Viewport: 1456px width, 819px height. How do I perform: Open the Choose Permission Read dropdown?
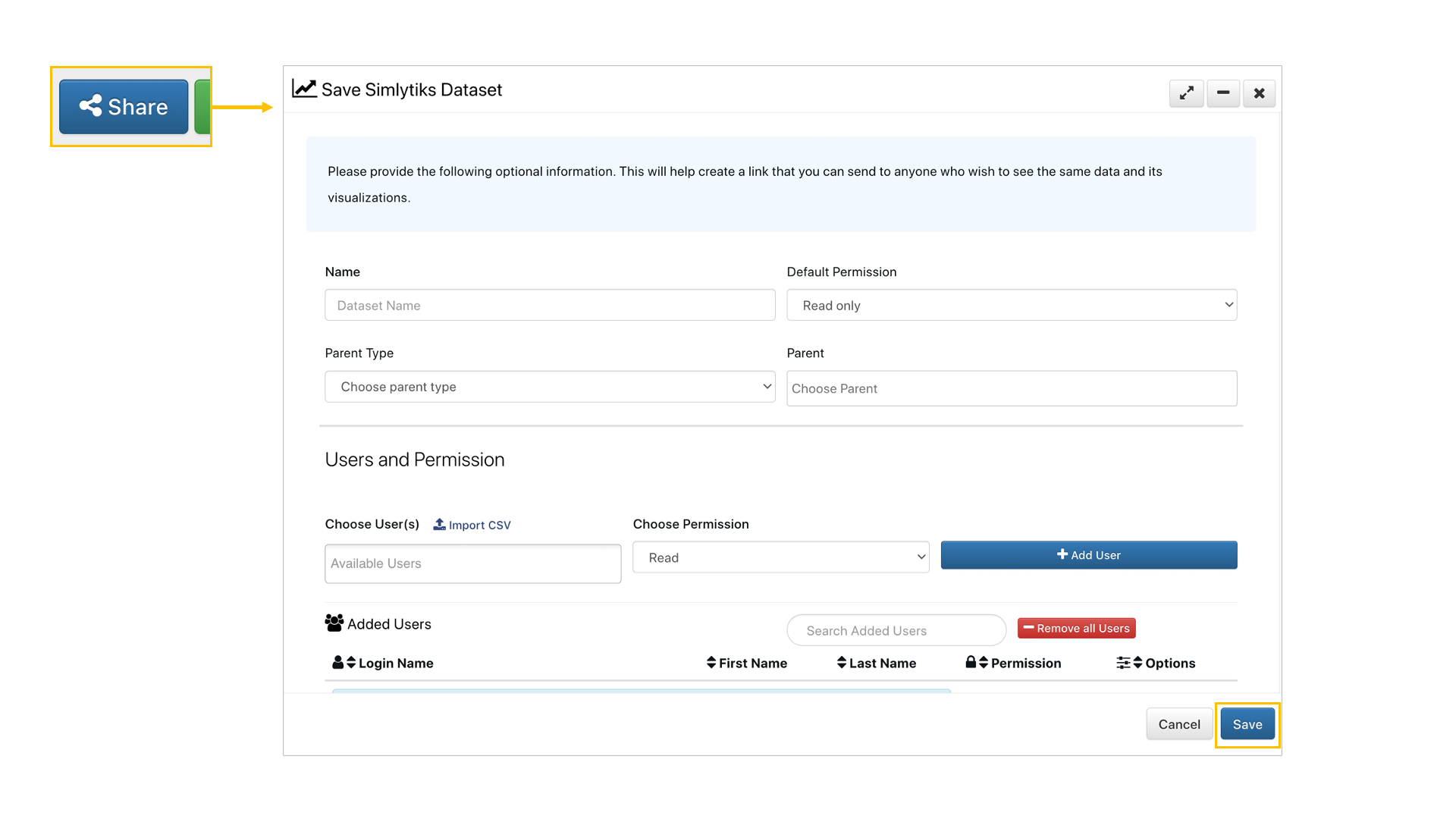(780, 557)
